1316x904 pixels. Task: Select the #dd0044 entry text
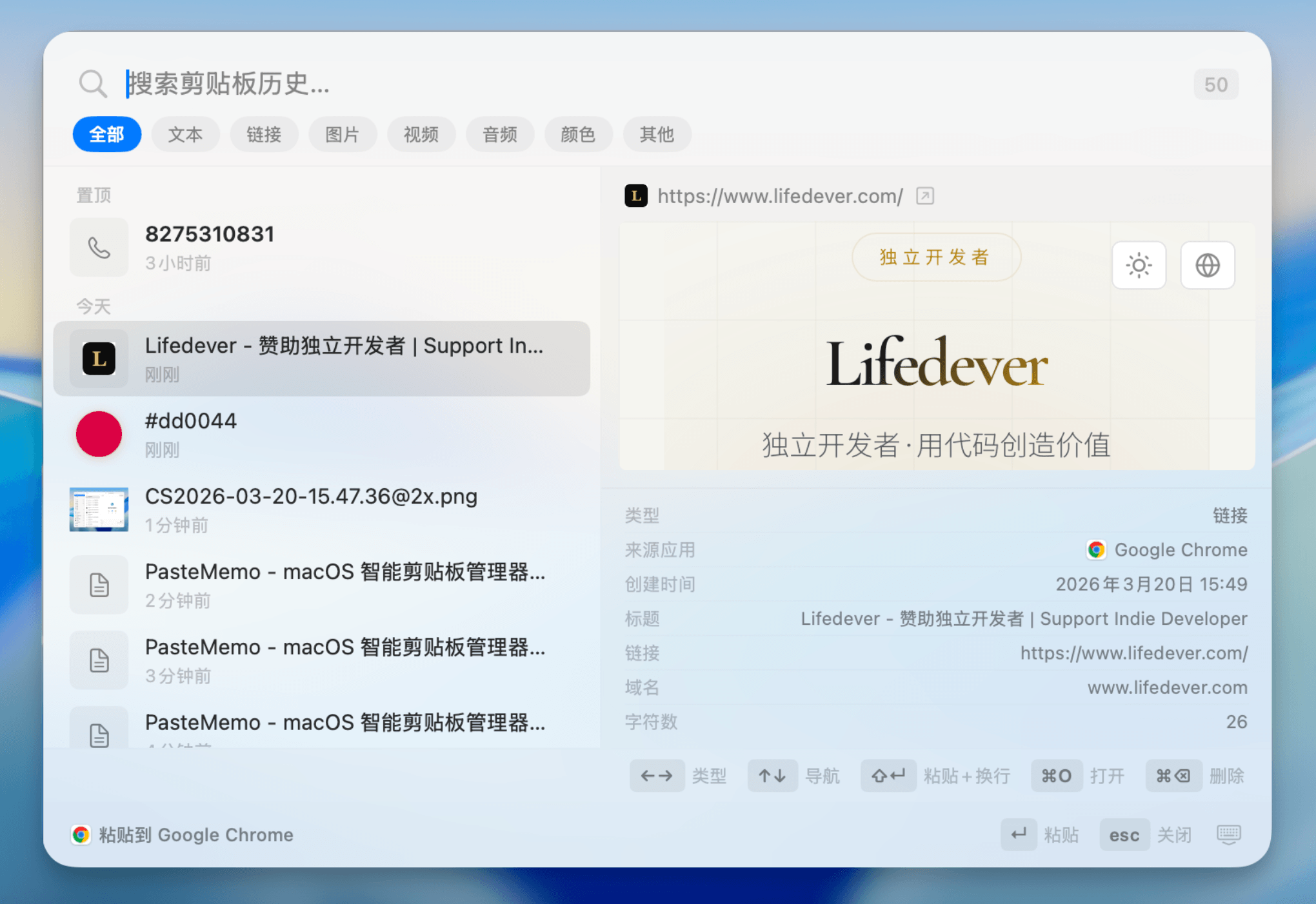(x=191, y=421)
